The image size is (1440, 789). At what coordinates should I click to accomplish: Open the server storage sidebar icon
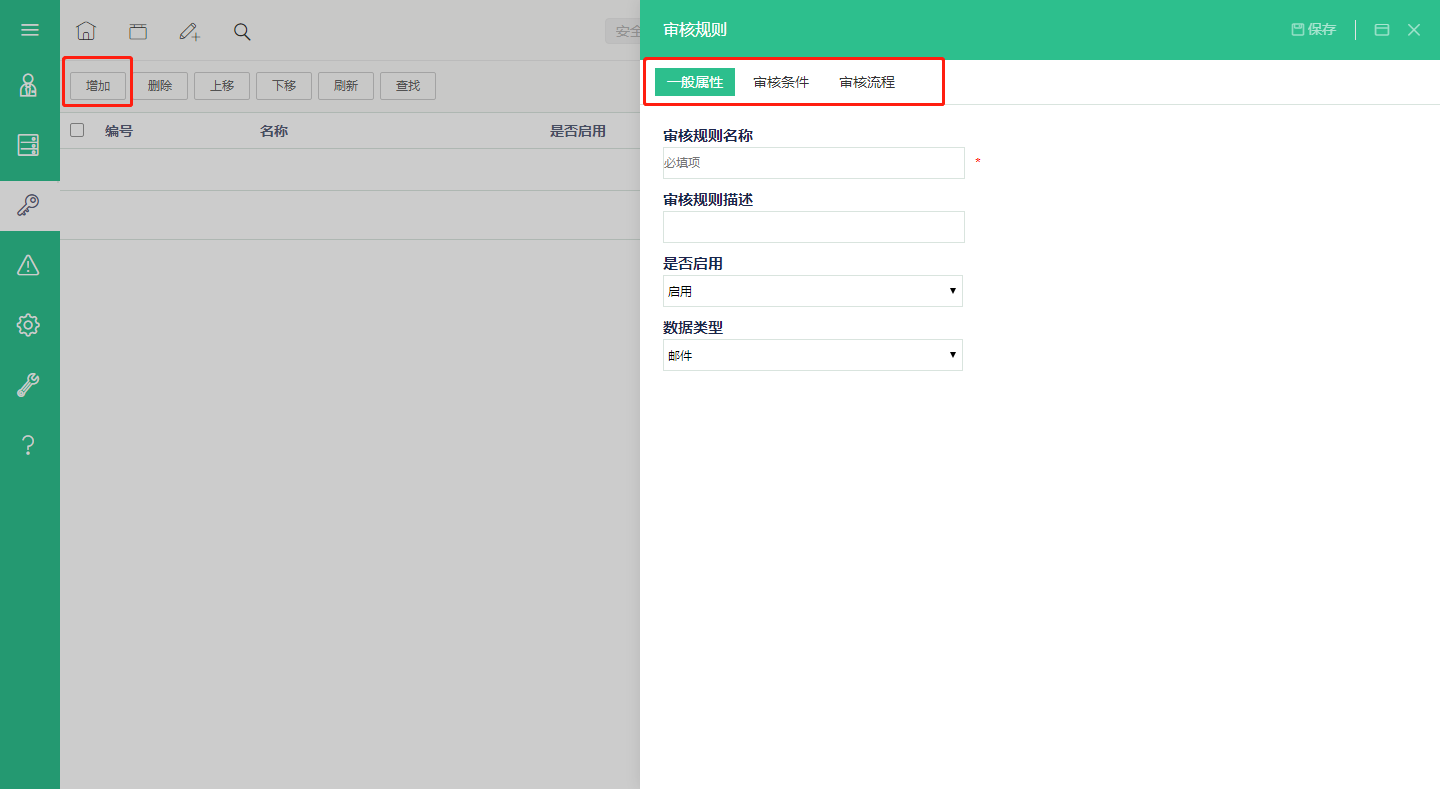coord(29,145)
